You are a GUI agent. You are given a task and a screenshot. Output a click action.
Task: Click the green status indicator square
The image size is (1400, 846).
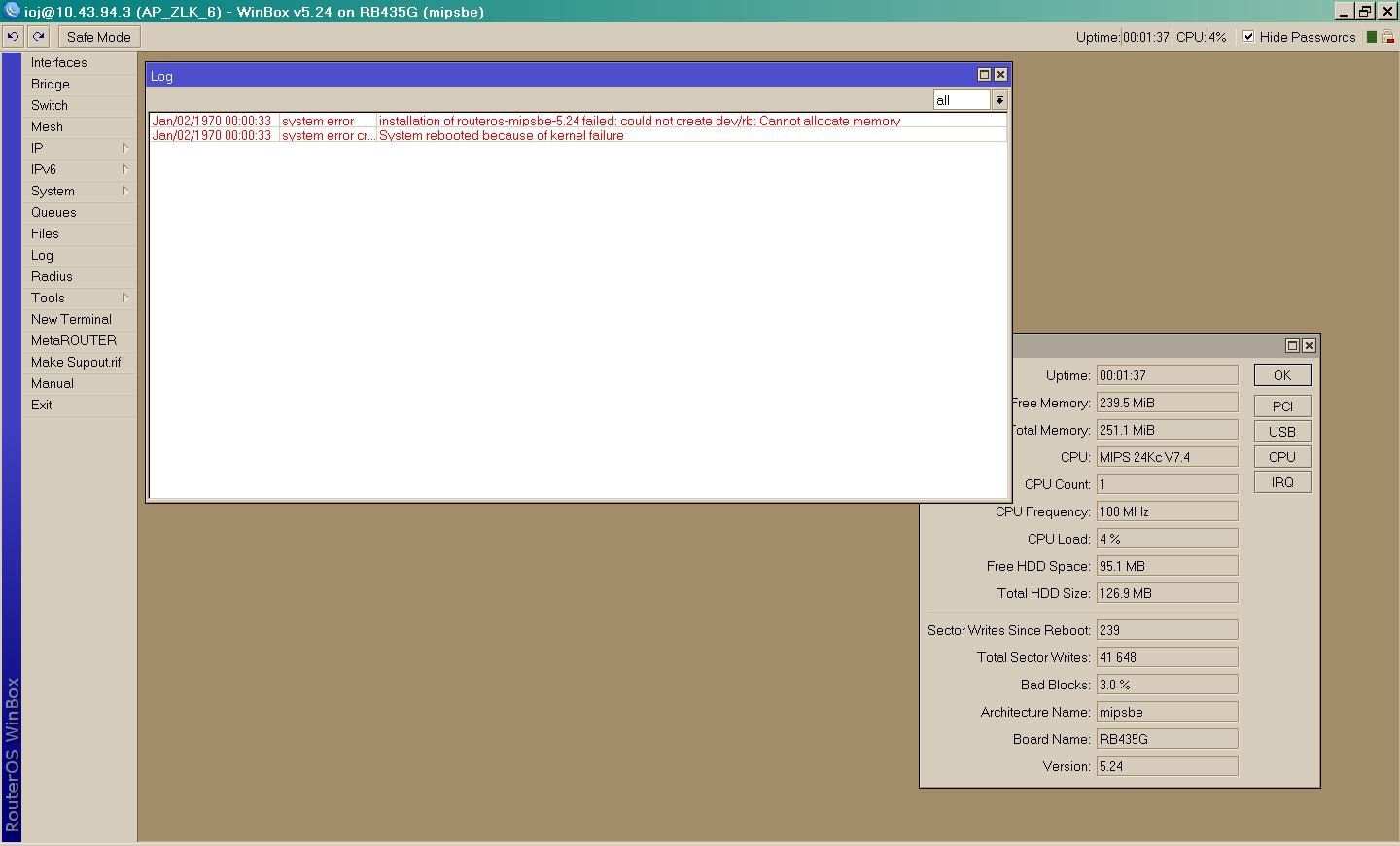(x=1372, y=37)
